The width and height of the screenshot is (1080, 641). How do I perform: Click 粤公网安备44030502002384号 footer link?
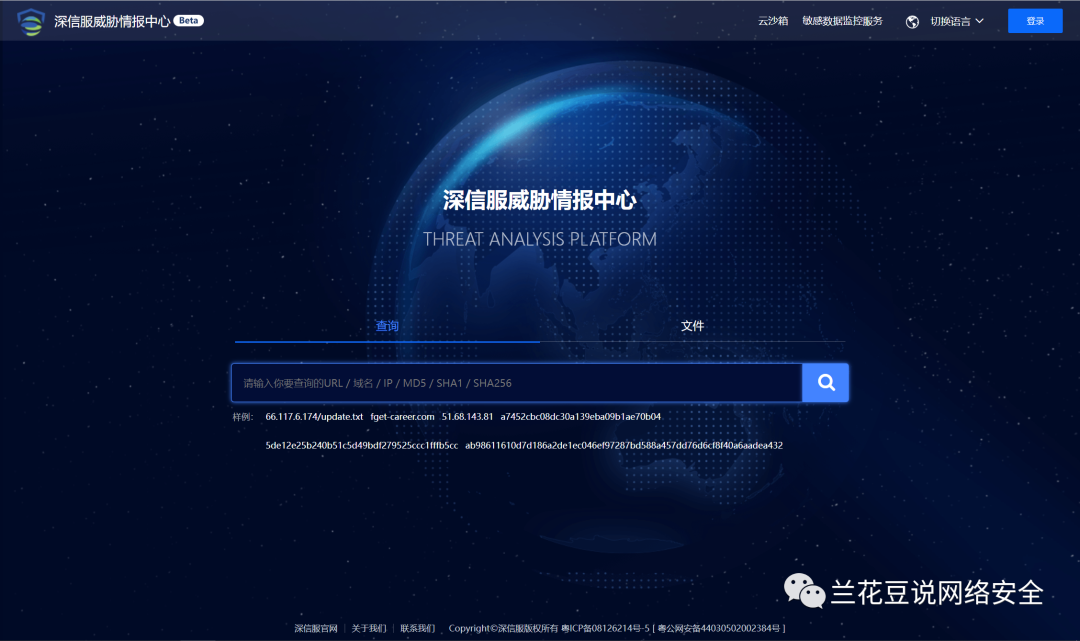[719, 629]
